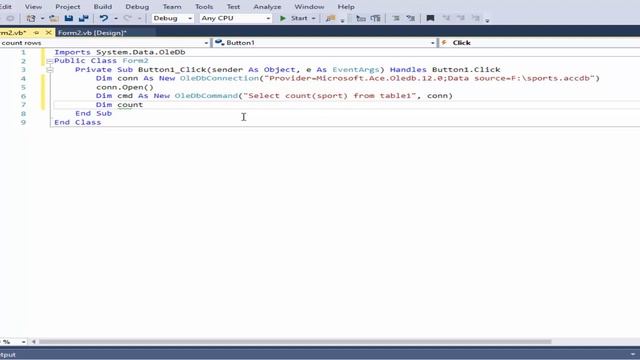The width and height of the screenshot is (640, 360).
Task: Comment out the selected lines icon
Action: [396, 18]
